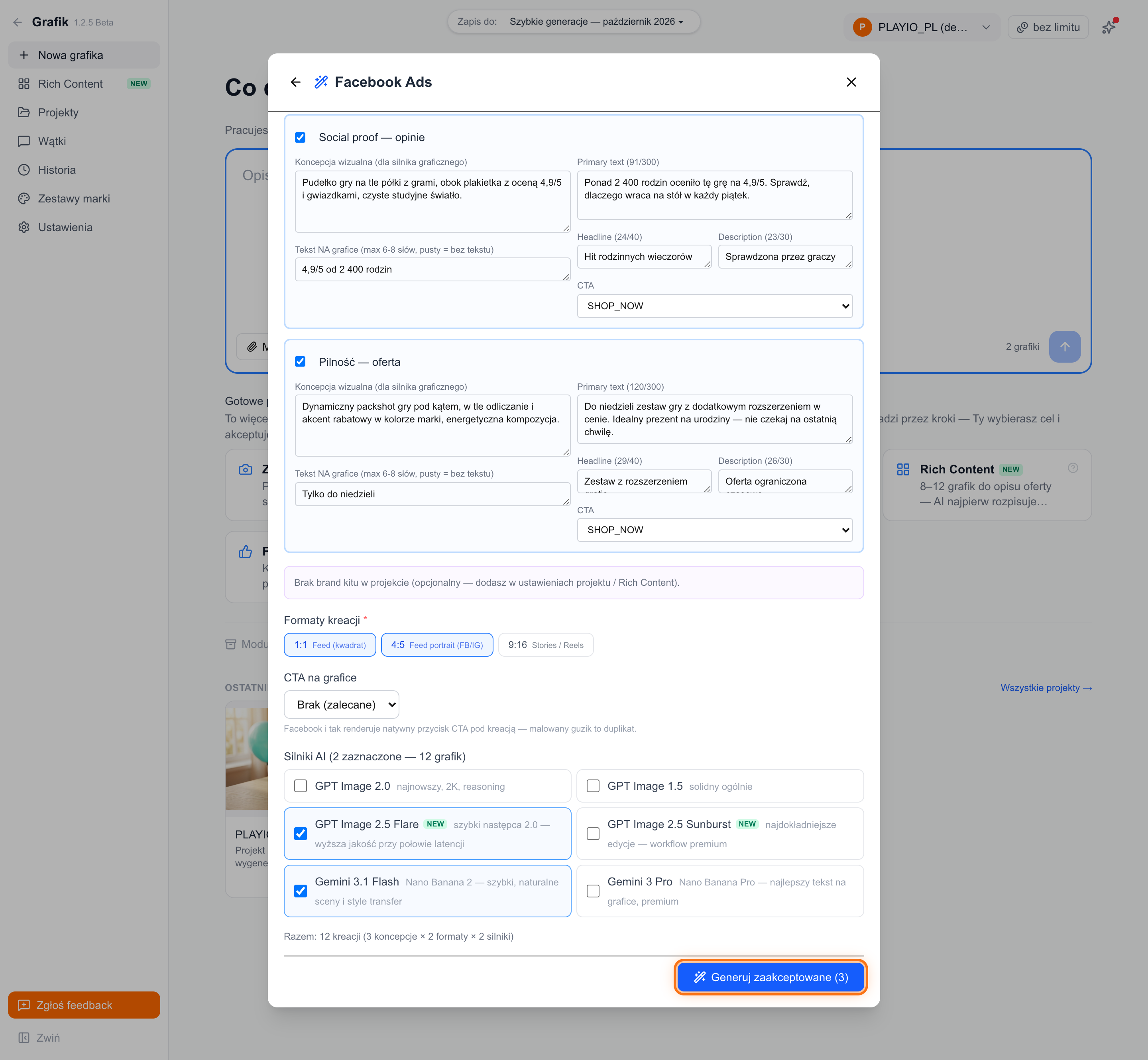This screenshot has height=1060, width=1148.
Task: Enable the GPT Image 1.5 engine
Action: (593, 786)
